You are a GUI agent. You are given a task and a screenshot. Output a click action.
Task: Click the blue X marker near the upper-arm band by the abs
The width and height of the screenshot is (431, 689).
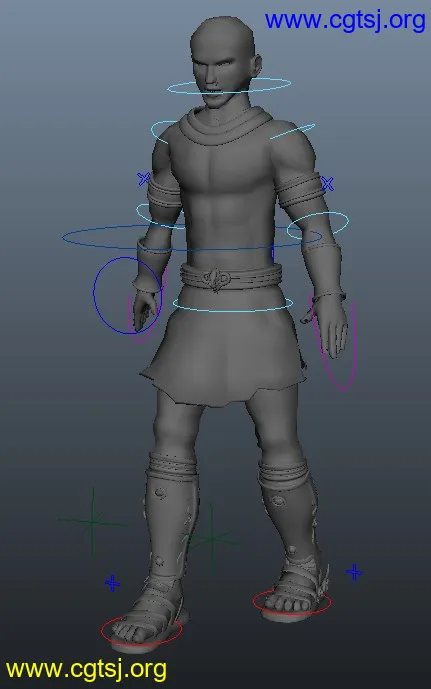point(143,179)
